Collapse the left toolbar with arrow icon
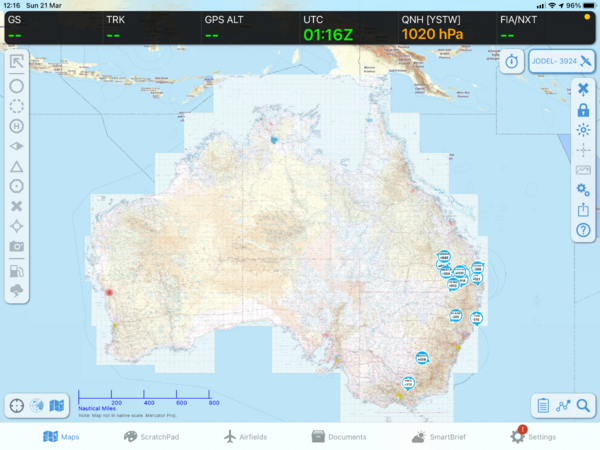The image size is (600, 450). (x=17, y=63)
